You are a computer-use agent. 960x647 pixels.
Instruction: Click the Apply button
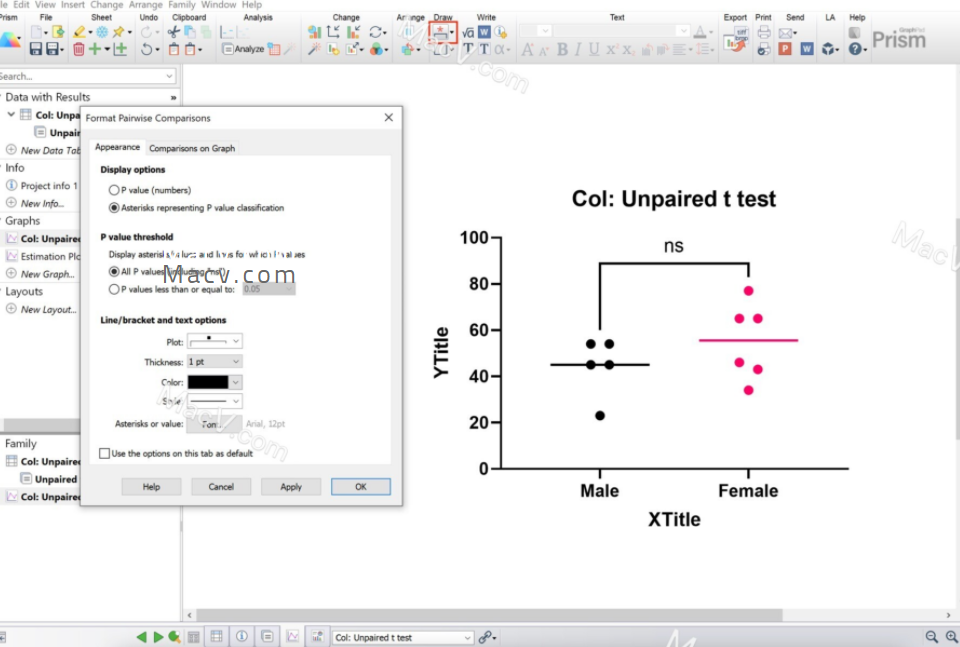tap(291, 487)
